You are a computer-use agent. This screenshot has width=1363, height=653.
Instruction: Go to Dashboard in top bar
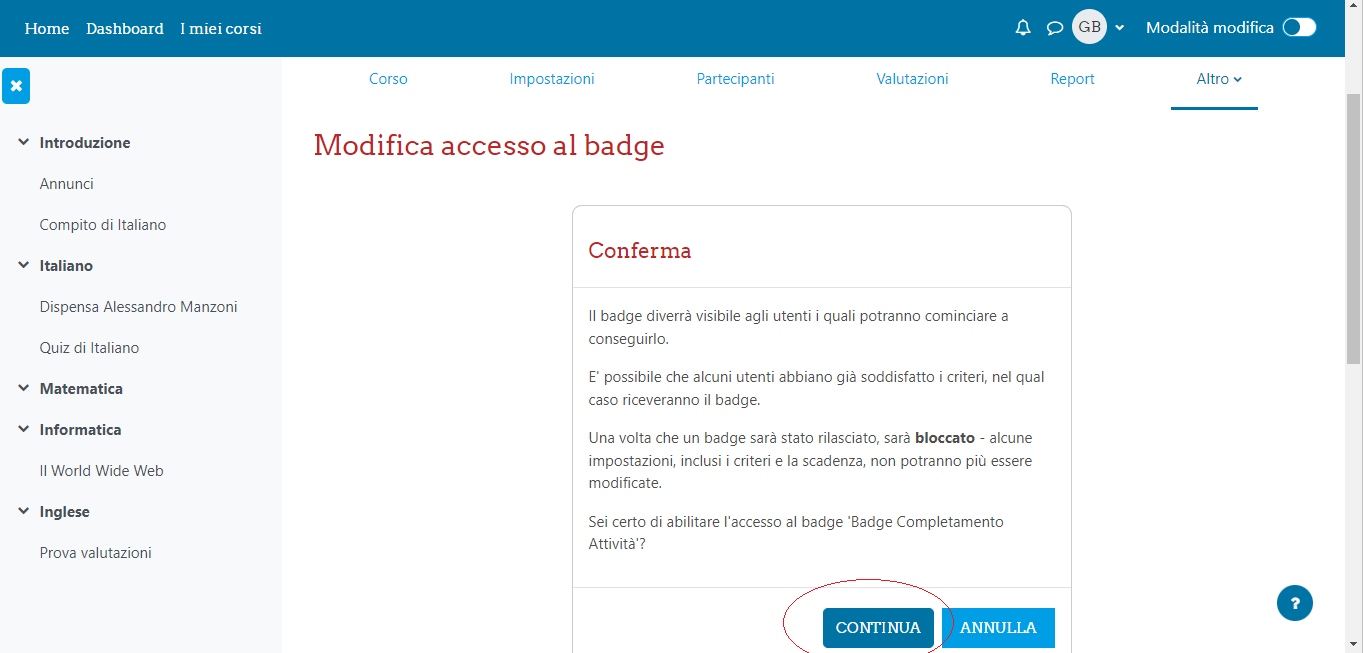[x=124, y=28]
